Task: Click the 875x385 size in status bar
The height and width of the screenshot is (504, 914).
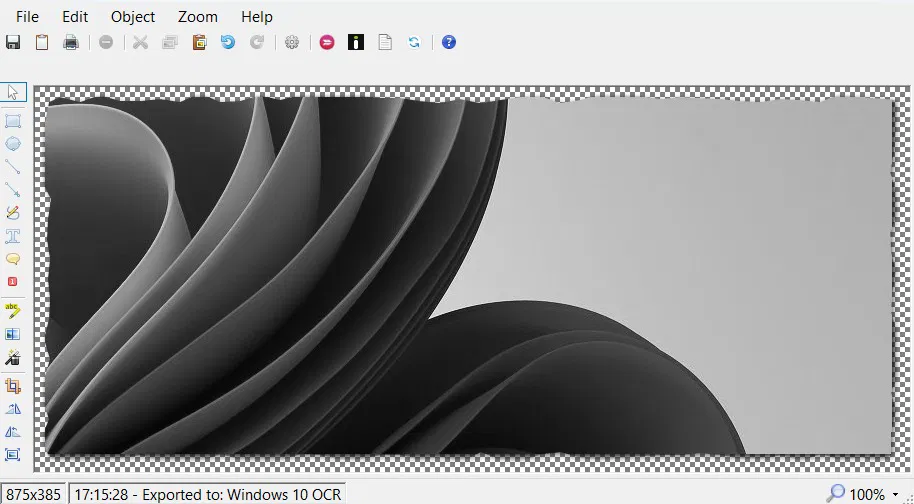Action: [33, 495]
